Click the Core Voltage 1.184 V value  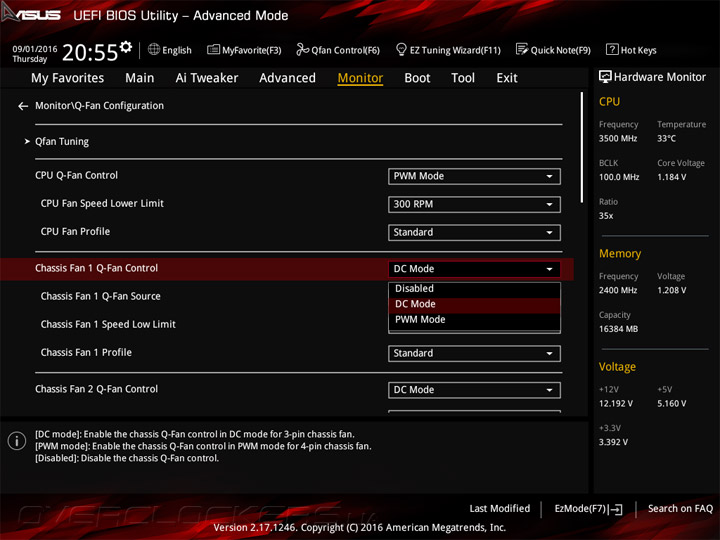[x=671, y=177]
